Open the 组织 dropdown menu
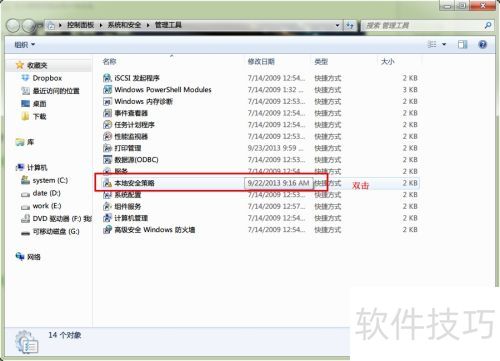 (x=25, y=44)
